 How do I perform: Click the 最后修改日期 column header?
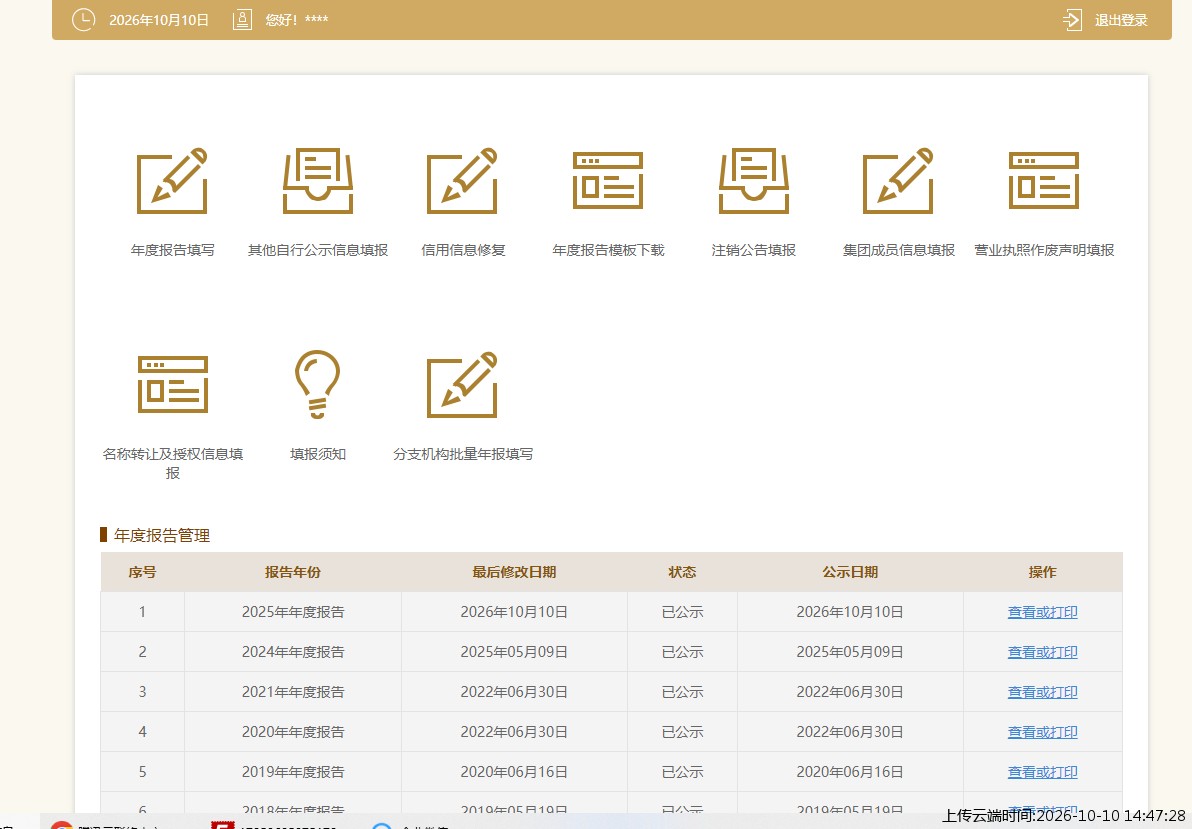[514, 572]
